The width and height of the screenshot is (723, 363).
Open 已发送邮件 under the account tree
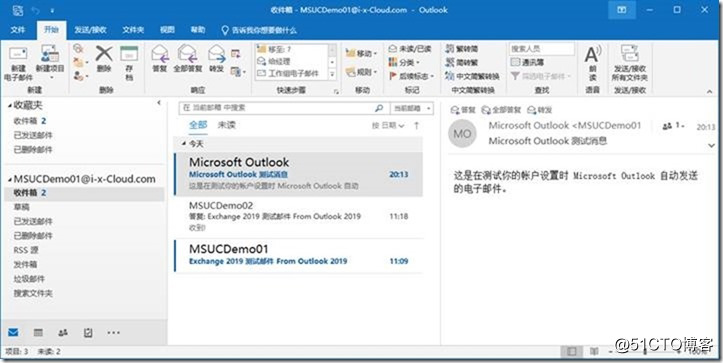click(33, 221)
